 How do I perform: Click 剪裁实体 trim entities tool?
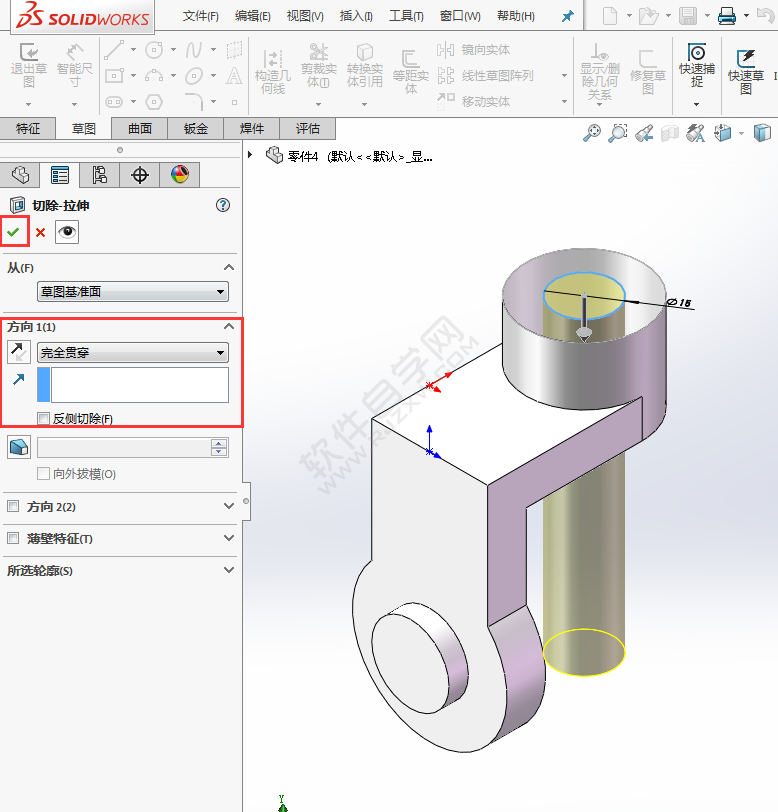tap(319, 66)
